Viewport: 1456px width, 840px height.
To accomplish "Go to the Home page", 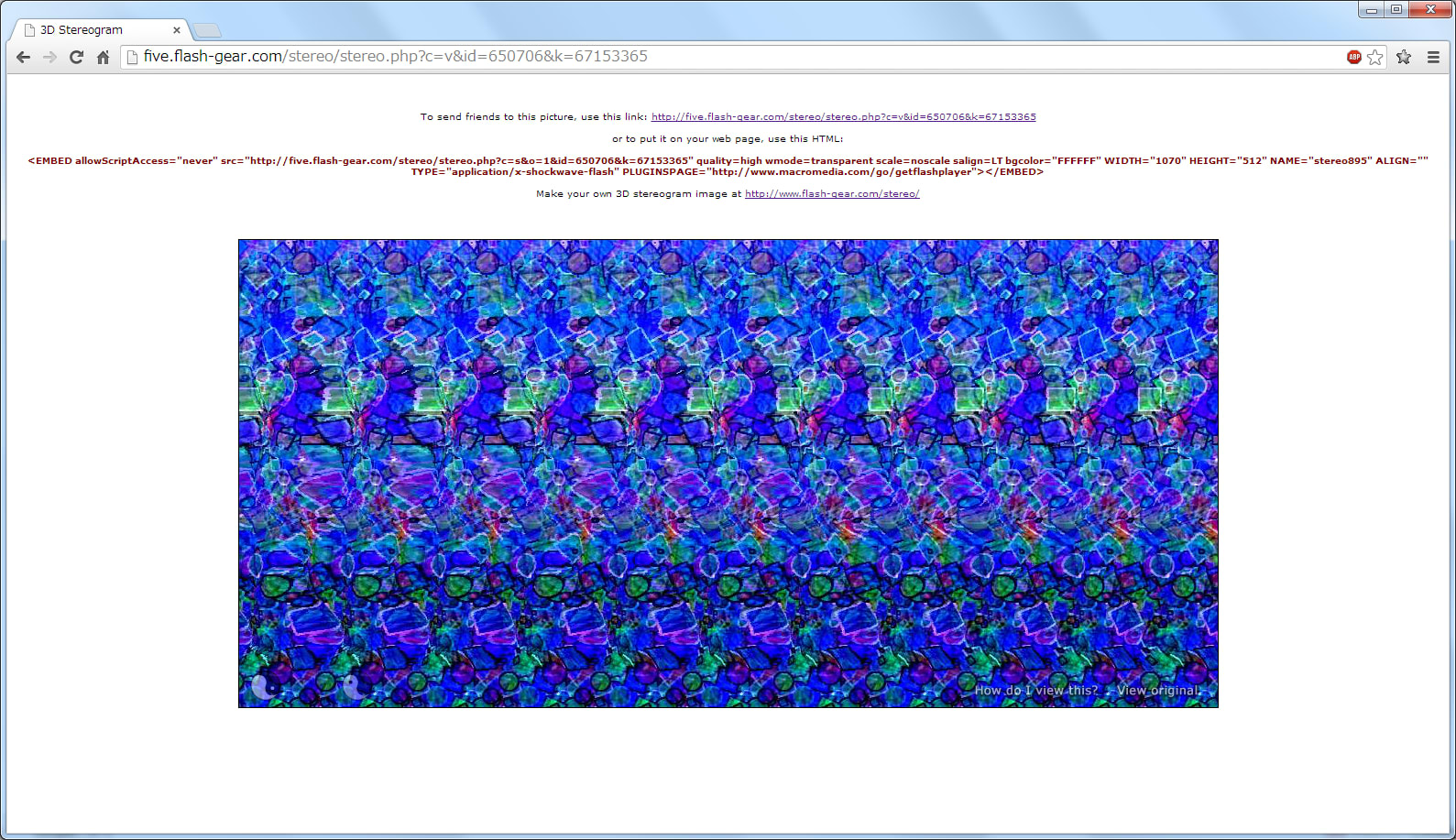I will (x=103, y=57).
